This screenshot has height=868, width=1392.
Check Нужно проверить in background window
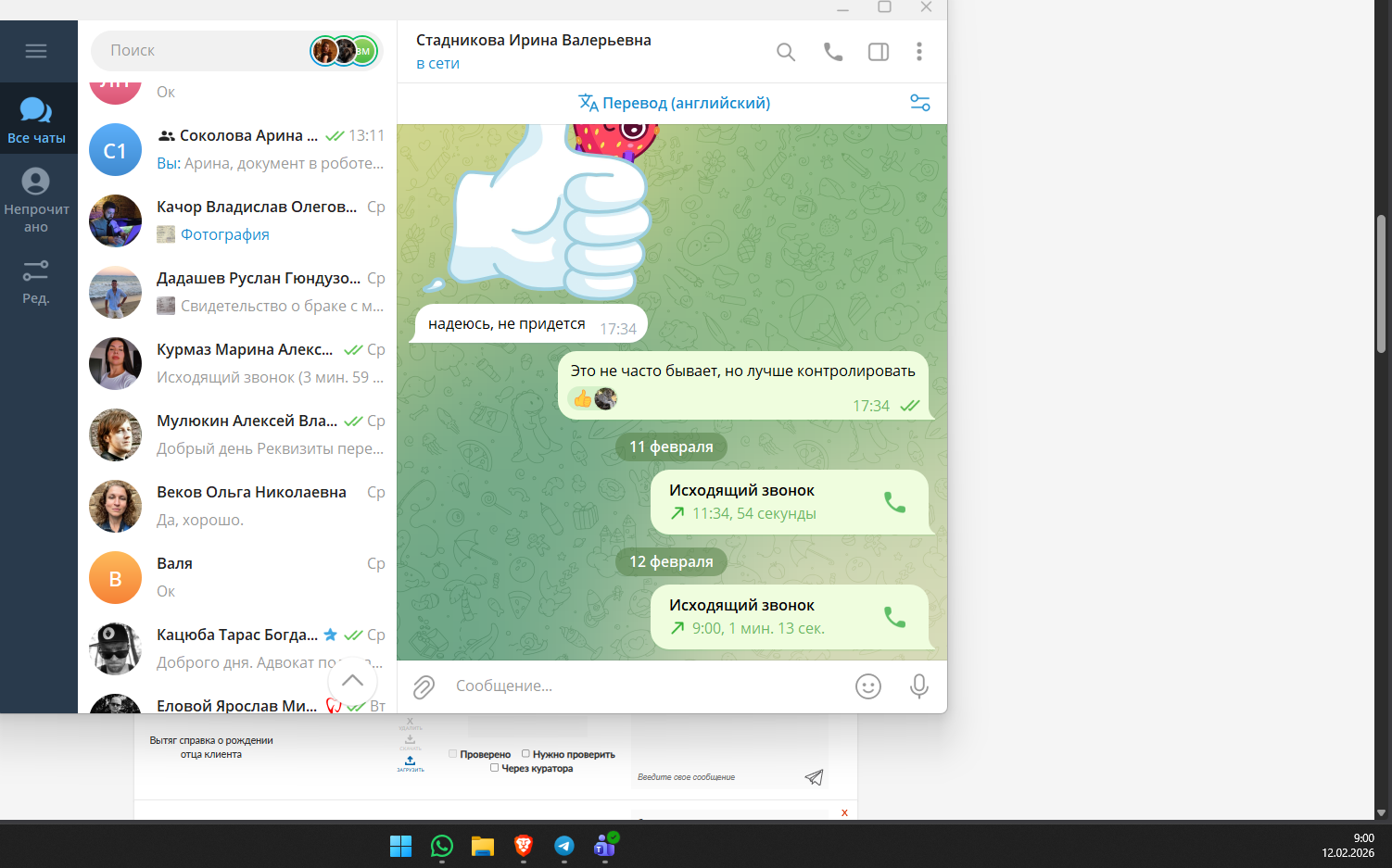click(525, 754)
